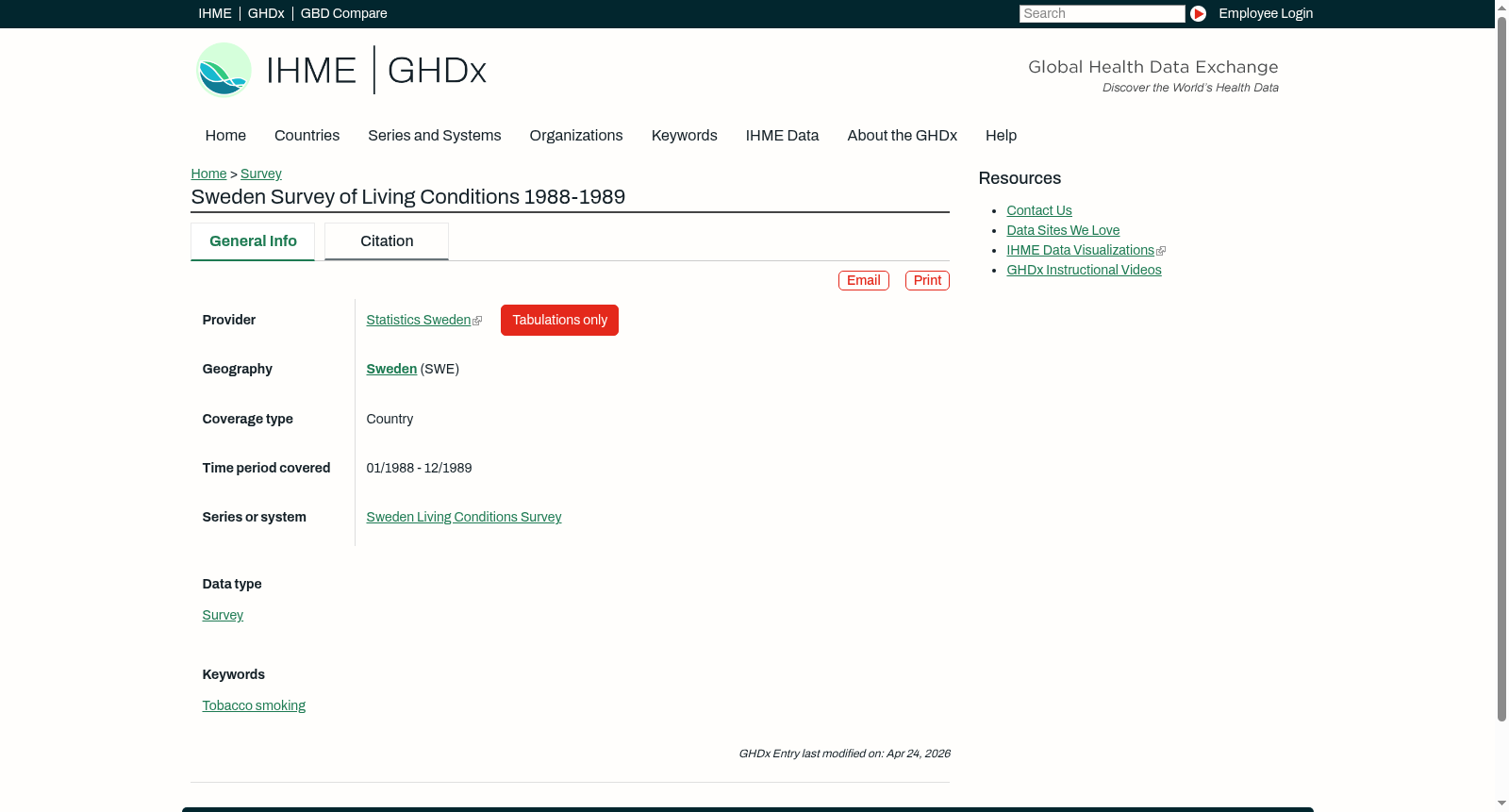Viewport: 1509px width, 812px height.
Task: Click the search input field
Action: click(1102, 13)
